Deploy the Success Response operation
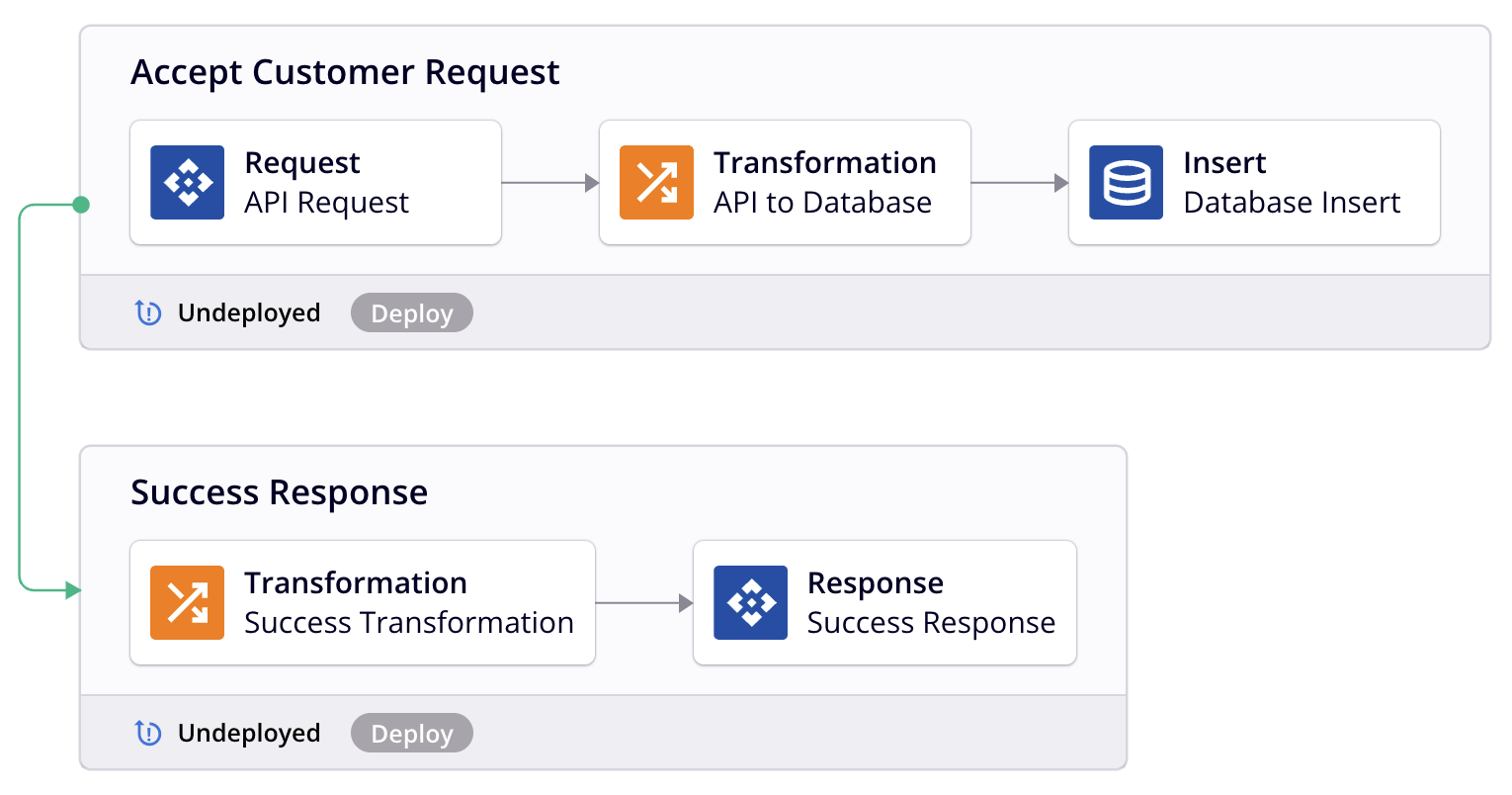The height and width of the screenshot is (795, 1512). pos(411,734)
